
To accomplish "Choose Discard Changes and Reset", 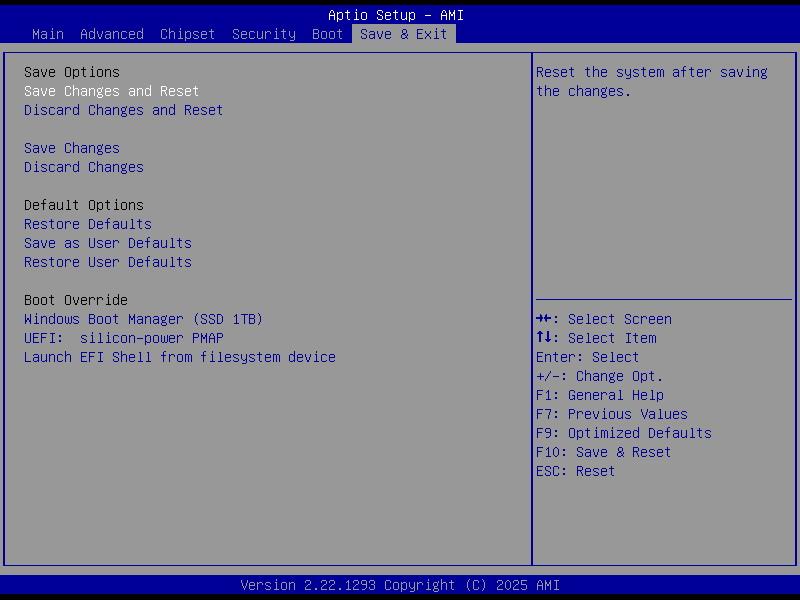I will [123, 110].
